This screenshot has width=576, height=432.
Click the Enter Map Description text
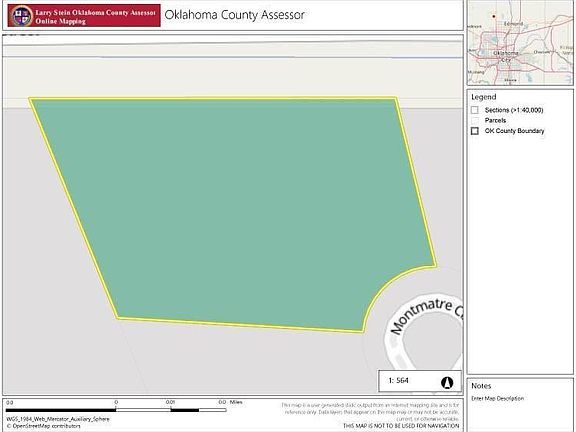tap(497, 398)
